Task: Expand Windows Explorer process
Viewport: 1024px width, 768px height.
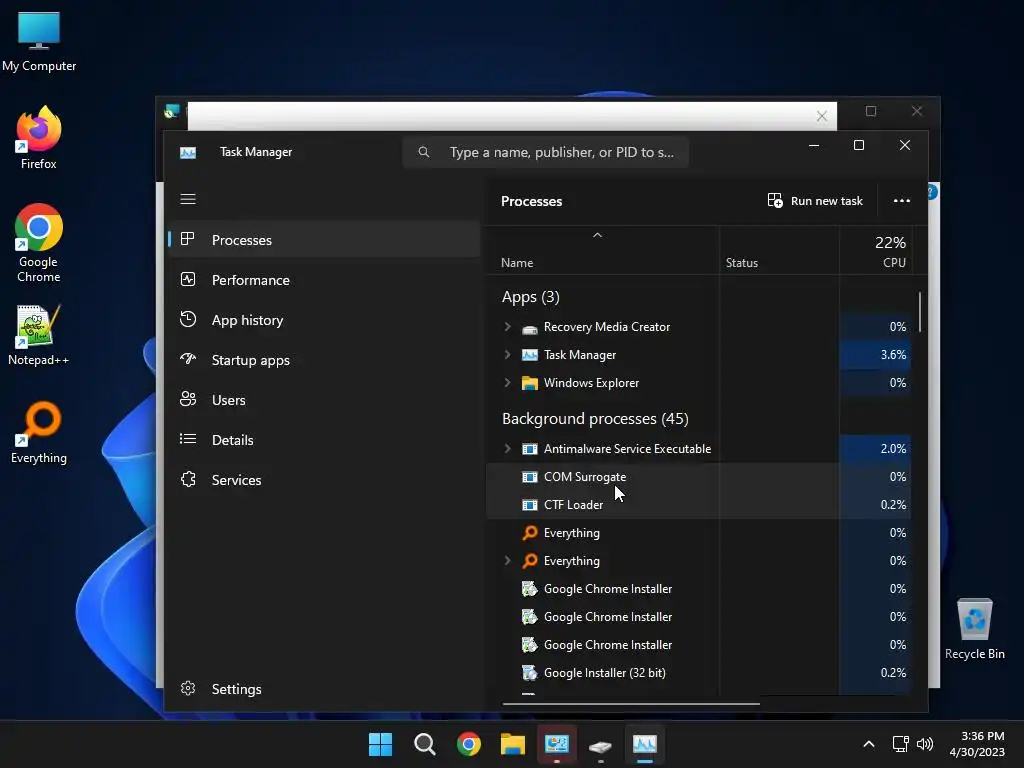Action: [507, 383]
